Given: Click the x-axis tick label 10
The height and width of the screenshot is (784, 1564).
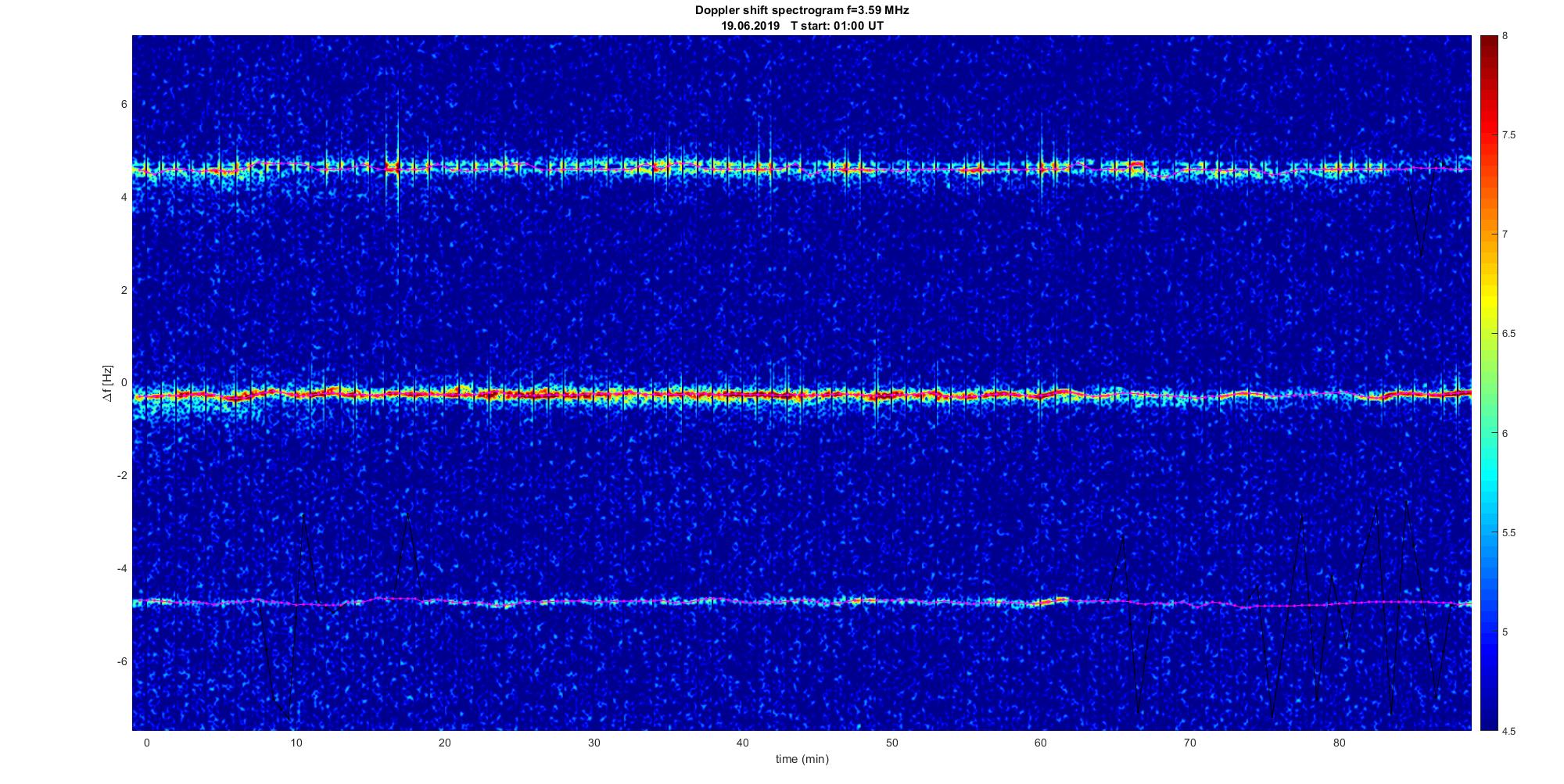Looking at the screenshot, I should (296, 743).
